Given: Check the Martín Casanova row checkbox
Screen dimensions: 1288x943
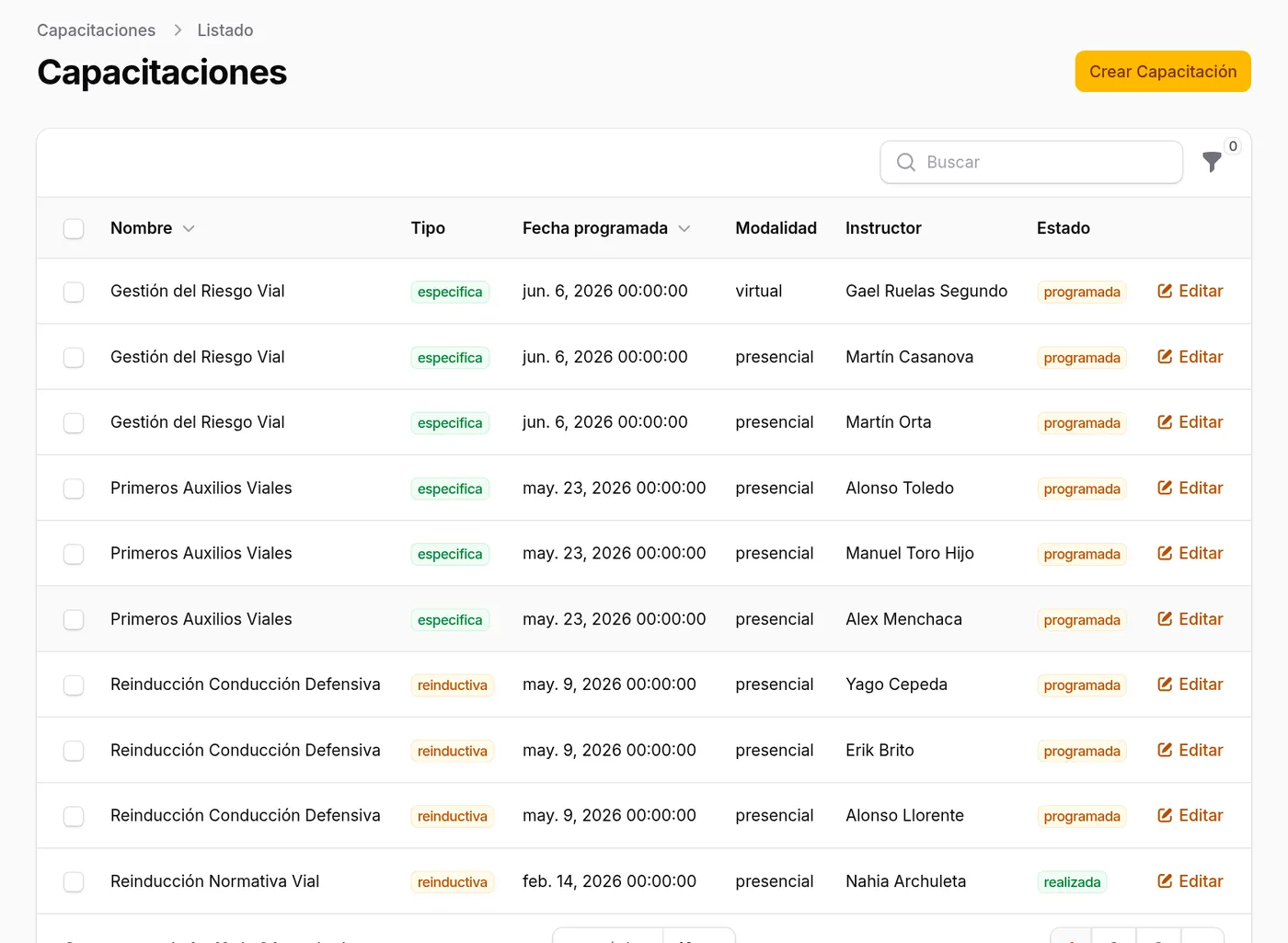Looking at the screenshot, I should pos(74,357).
